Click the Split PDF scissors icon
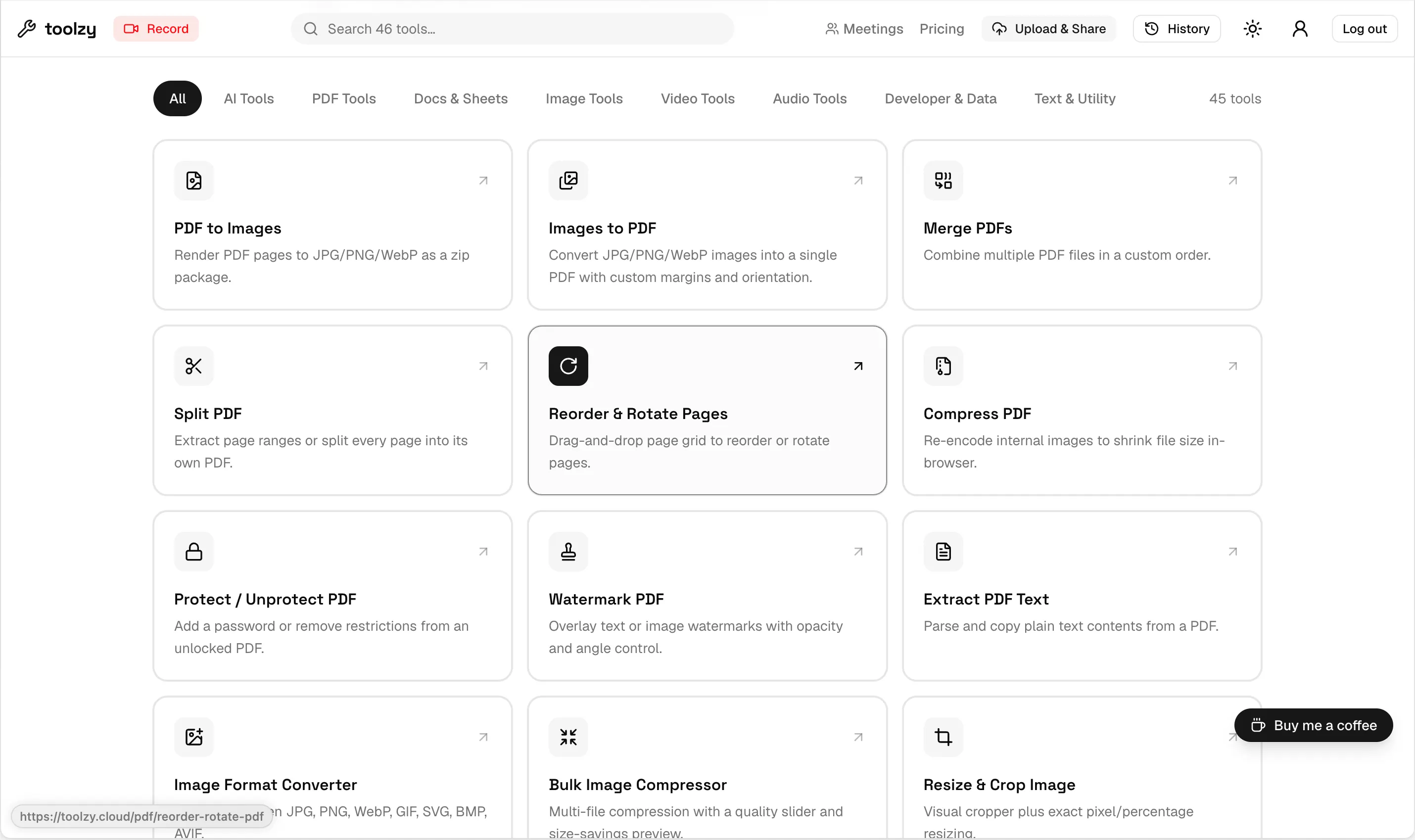 coord(193,366)
